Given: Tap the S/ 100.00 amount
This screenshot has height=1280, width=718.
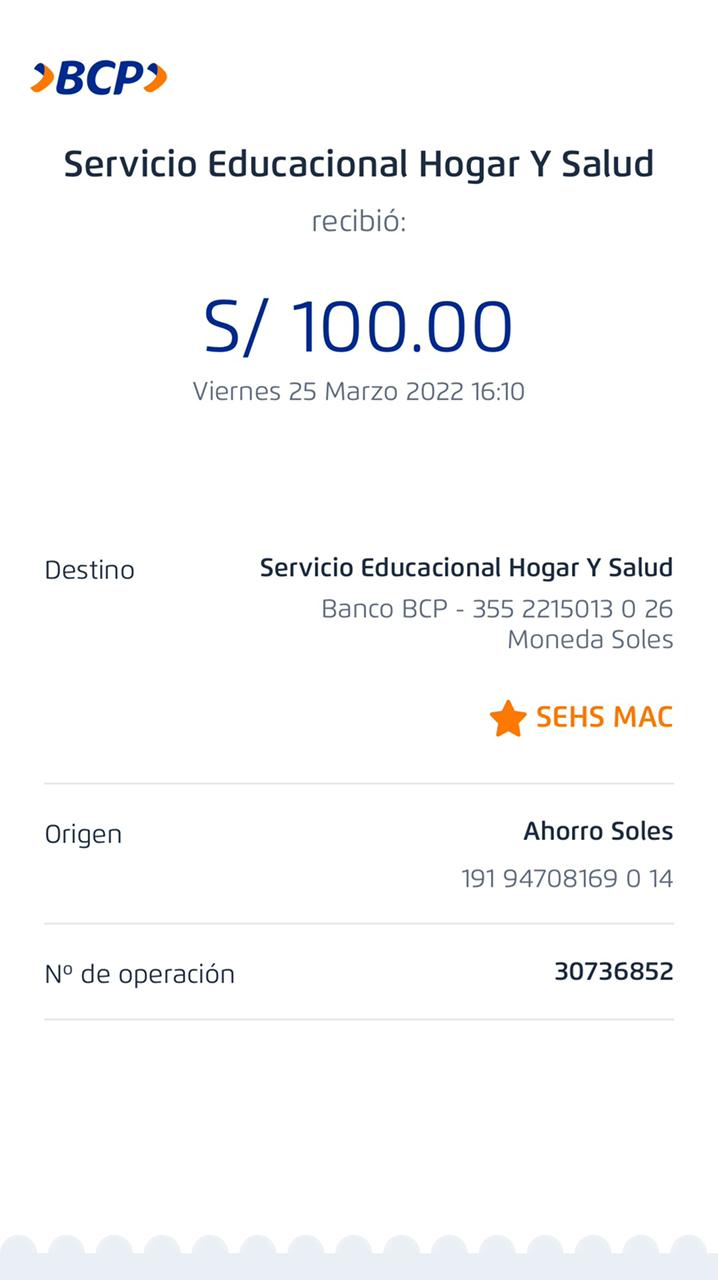Looking at the screenshot, I should (358, 327).
